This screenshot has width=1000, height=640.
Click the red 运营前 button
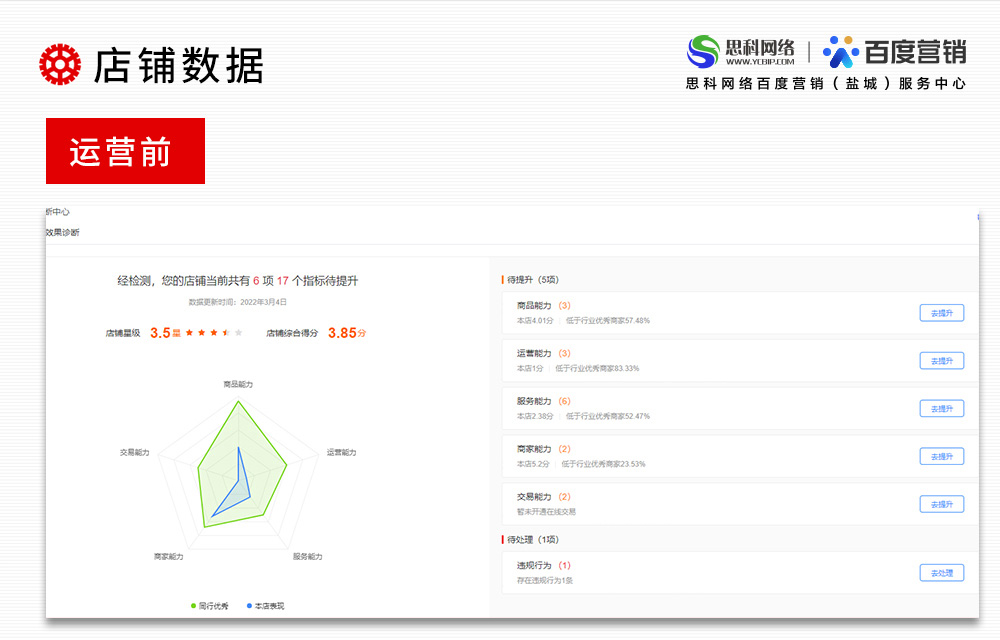tap(124, 150)
